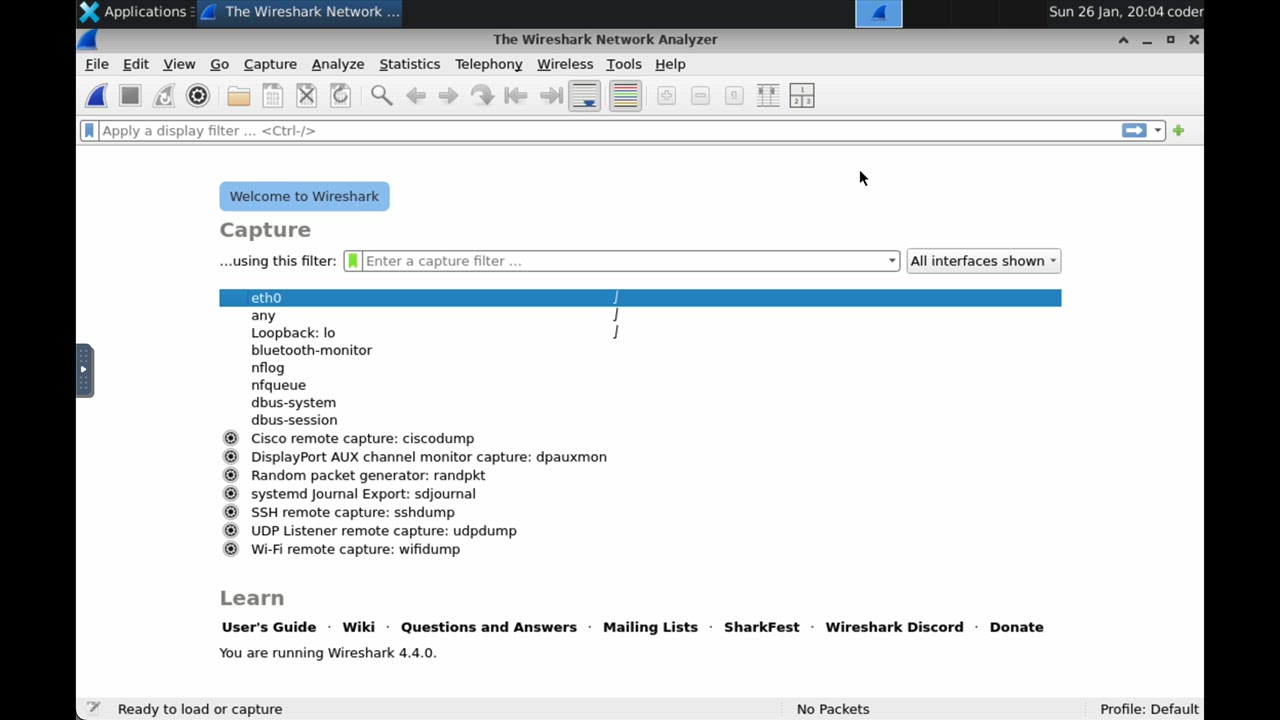
Task: Click the Zoom in text icon
Action: (x=666, y=96)
